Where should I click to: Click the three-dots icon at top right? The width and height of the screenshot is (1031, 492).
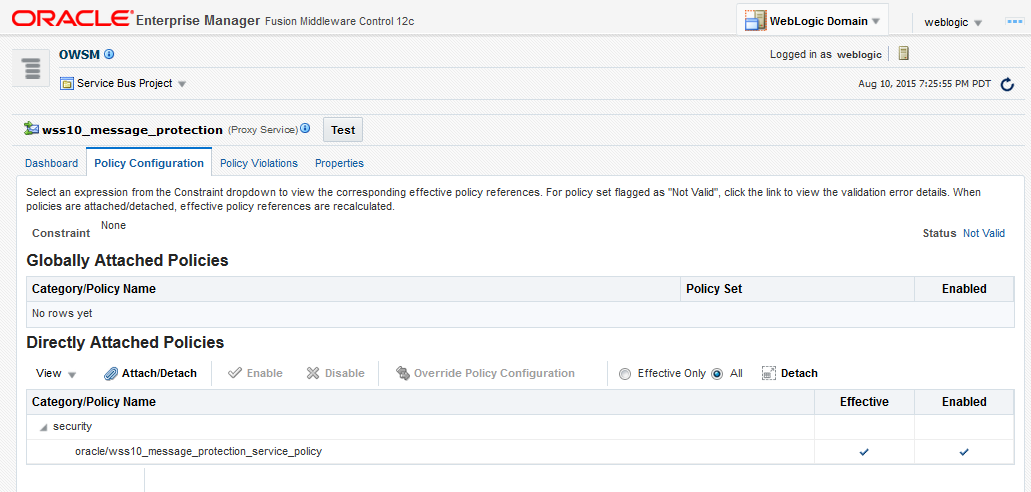(1015, 22)
